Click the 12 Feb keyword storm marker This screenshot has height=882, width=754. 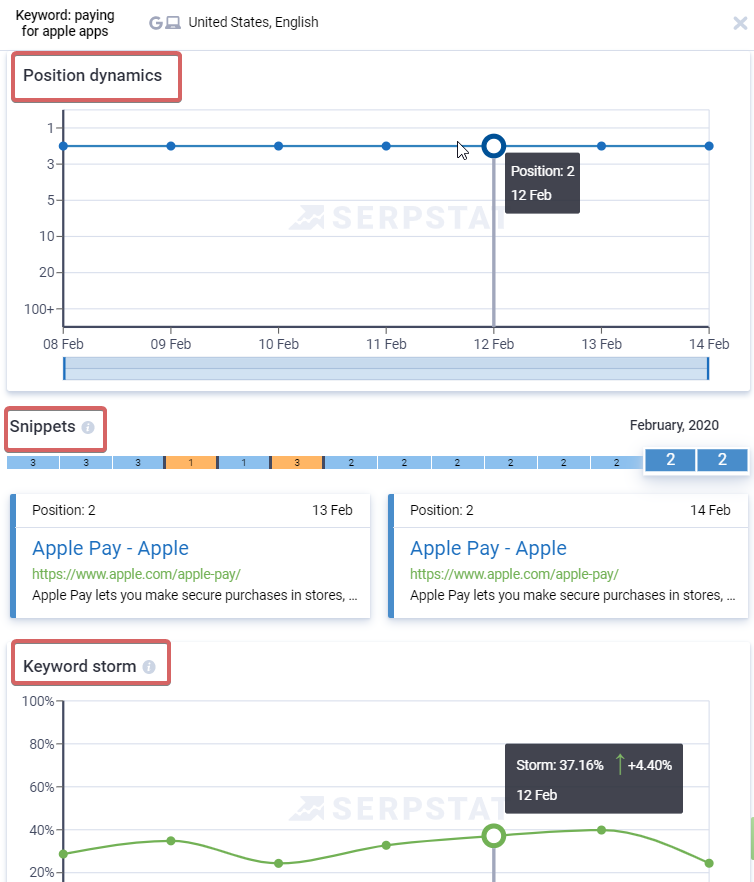click(x=493, y=836)
